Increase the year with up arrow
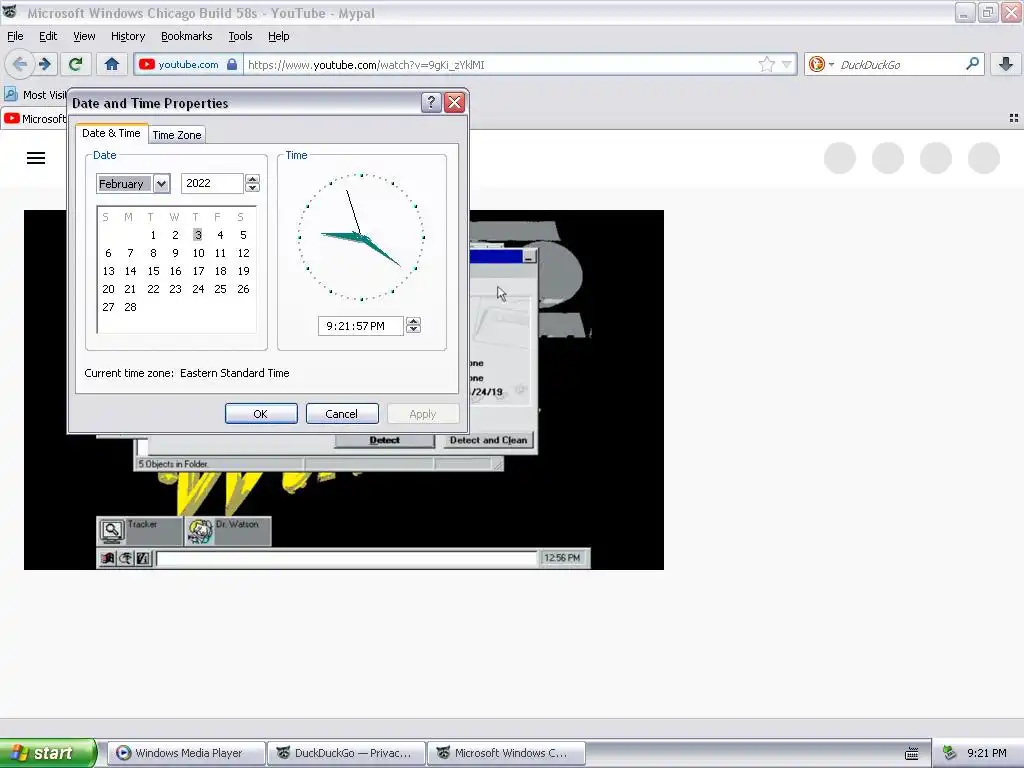 point(252,179)
